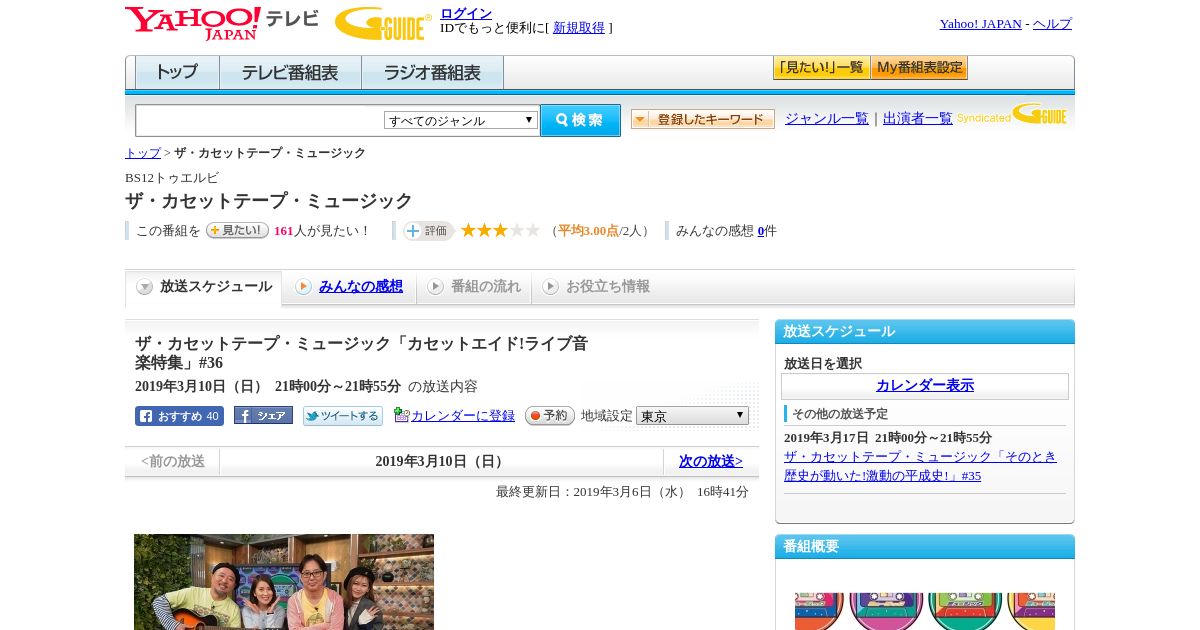Open the 出演者一覧 link
The width and height of the screenshot is (1200, 630).
point(917,118)
